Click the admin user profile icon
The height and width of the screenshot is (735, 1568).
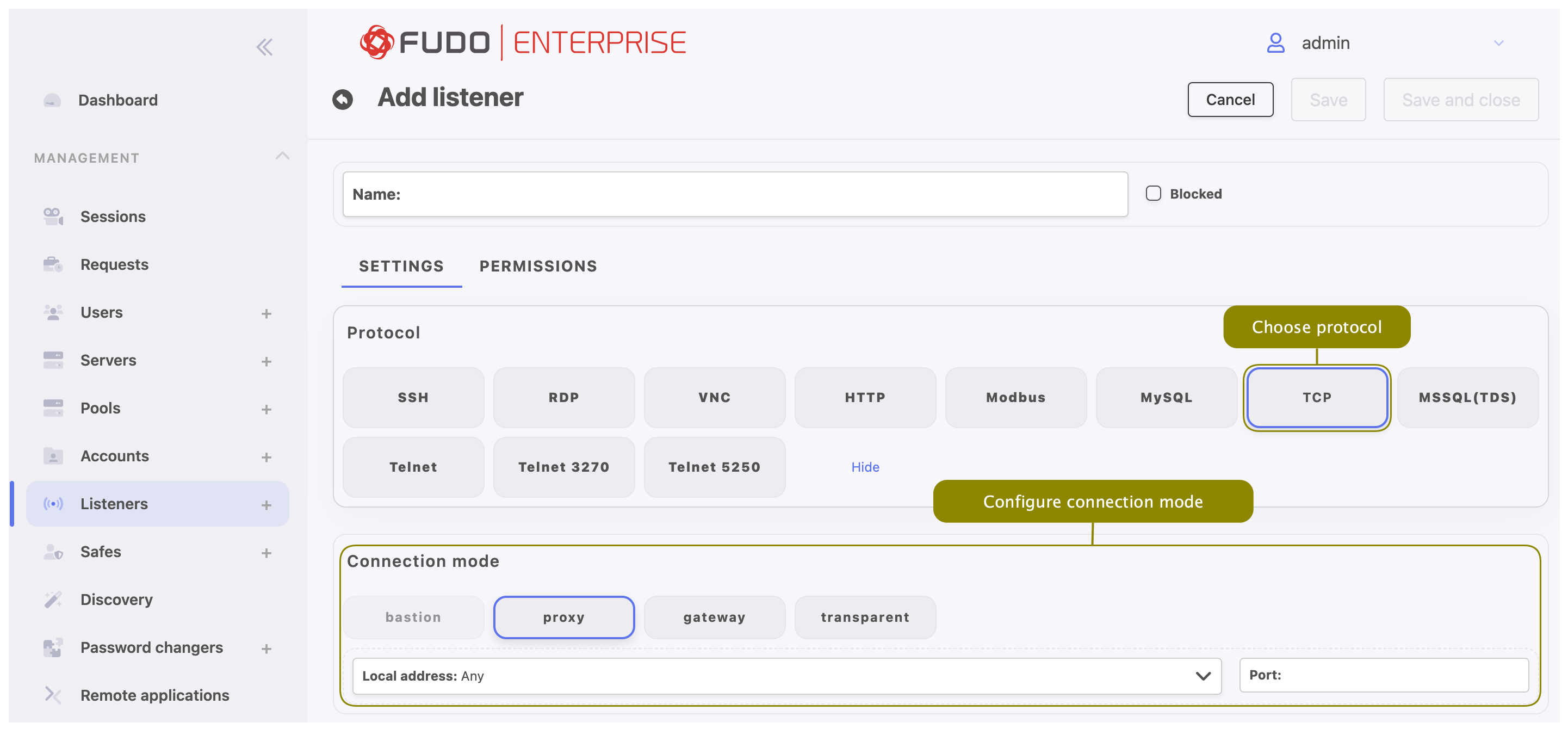click(x=1275, y=42)
